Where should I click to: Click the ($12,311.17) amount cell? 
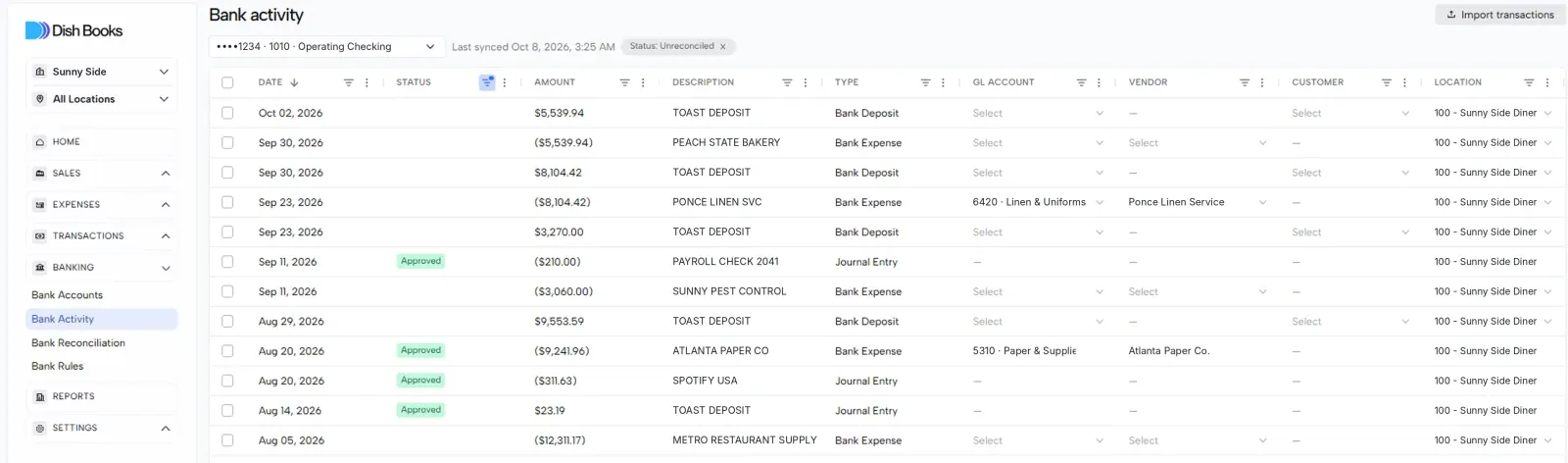coord(560,440)
